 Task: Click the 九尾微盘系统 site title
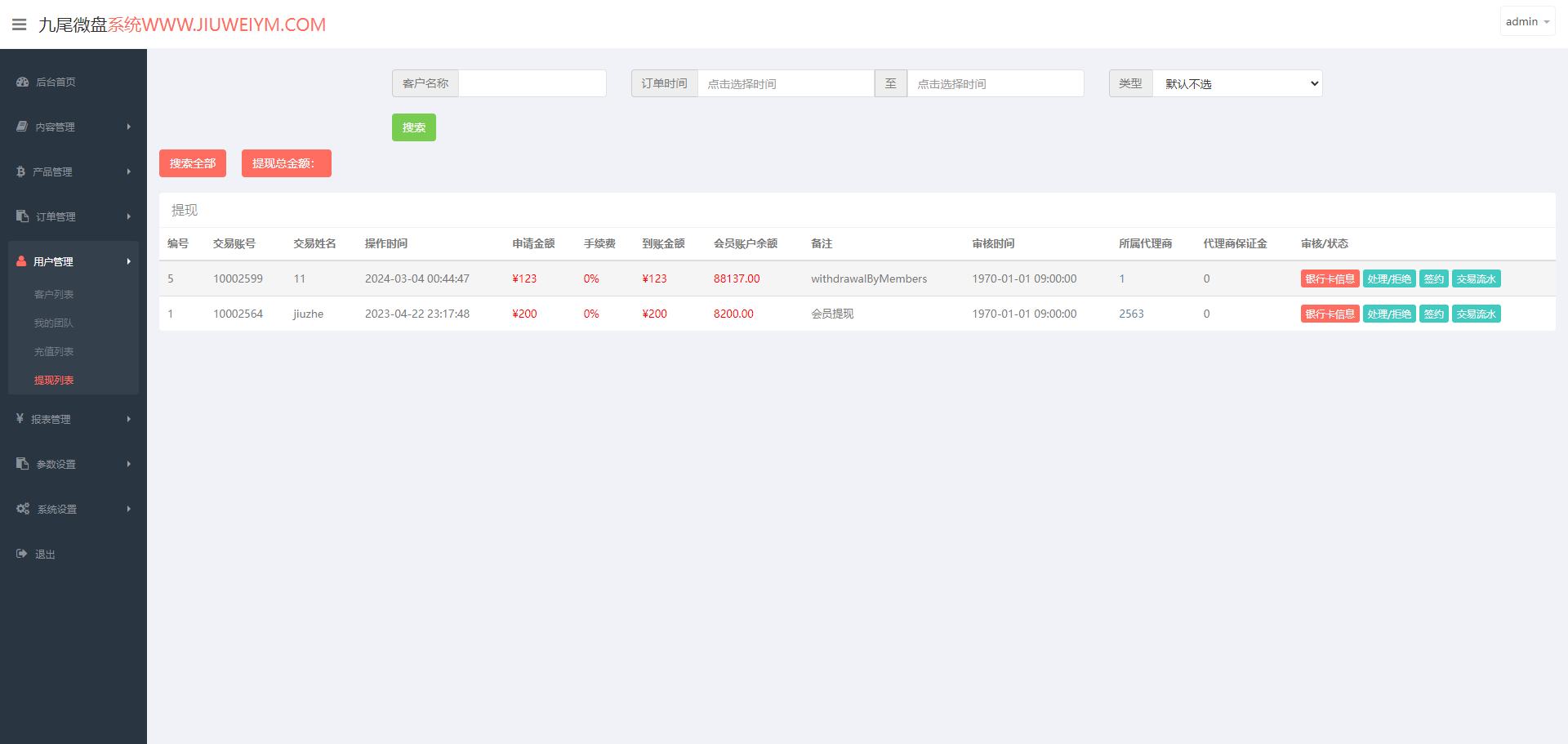coord(182,25)
